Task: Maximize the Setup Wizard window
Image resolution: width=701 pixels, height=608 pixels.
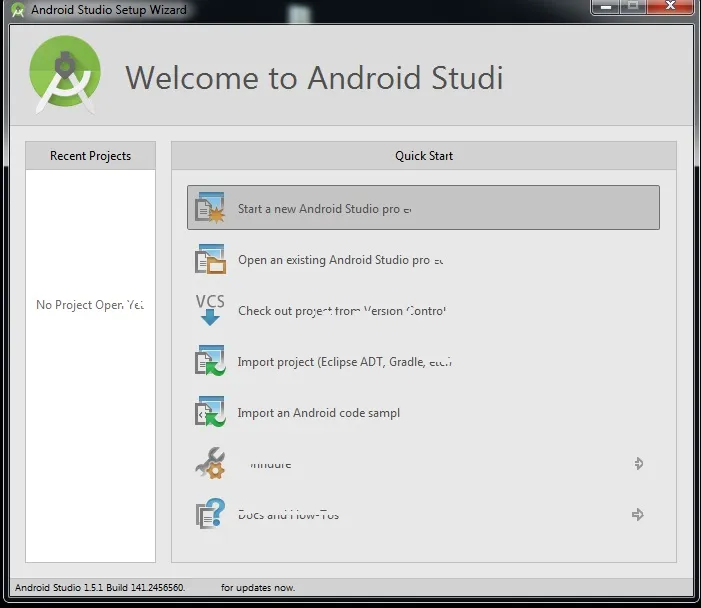Action: click(633, 6)
